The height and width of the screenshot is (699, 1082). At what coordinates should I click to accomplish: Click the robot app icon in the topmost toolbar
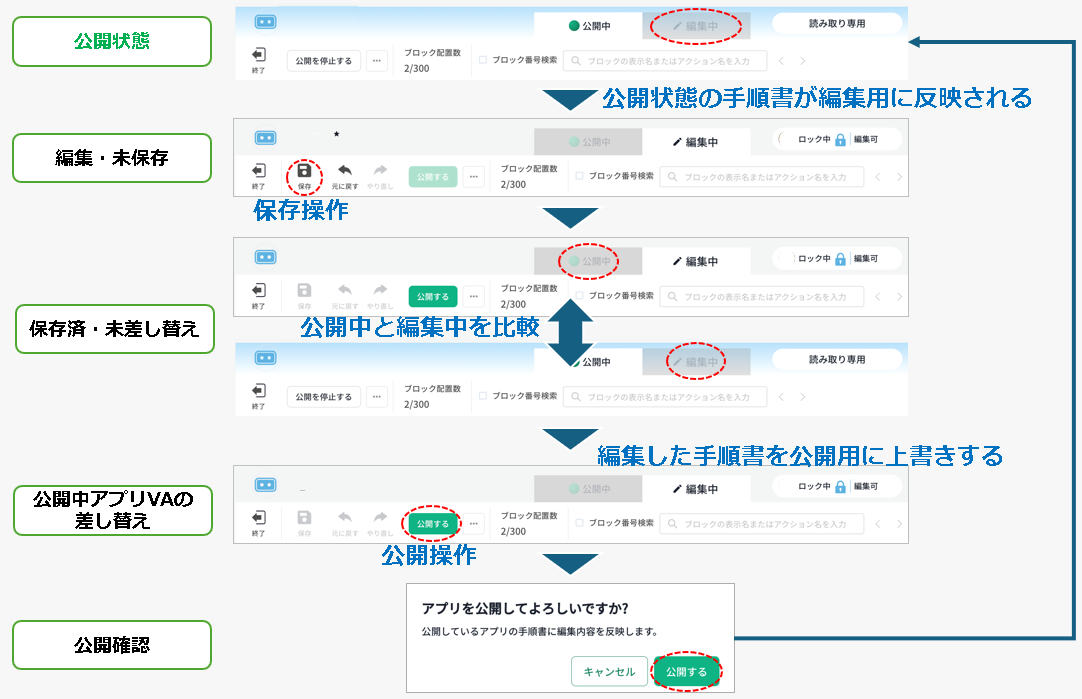[x=266, y=21]
